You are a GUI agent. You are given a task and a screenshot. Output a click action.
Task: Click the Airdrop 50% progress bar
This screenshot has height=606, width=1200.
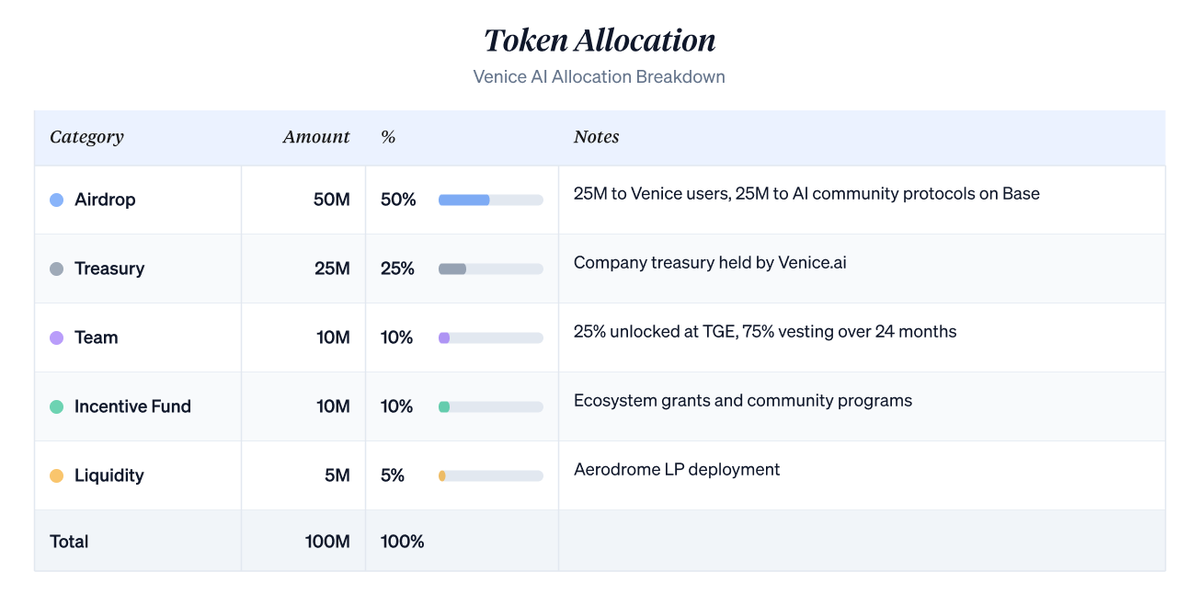click(x=491, y=200)
